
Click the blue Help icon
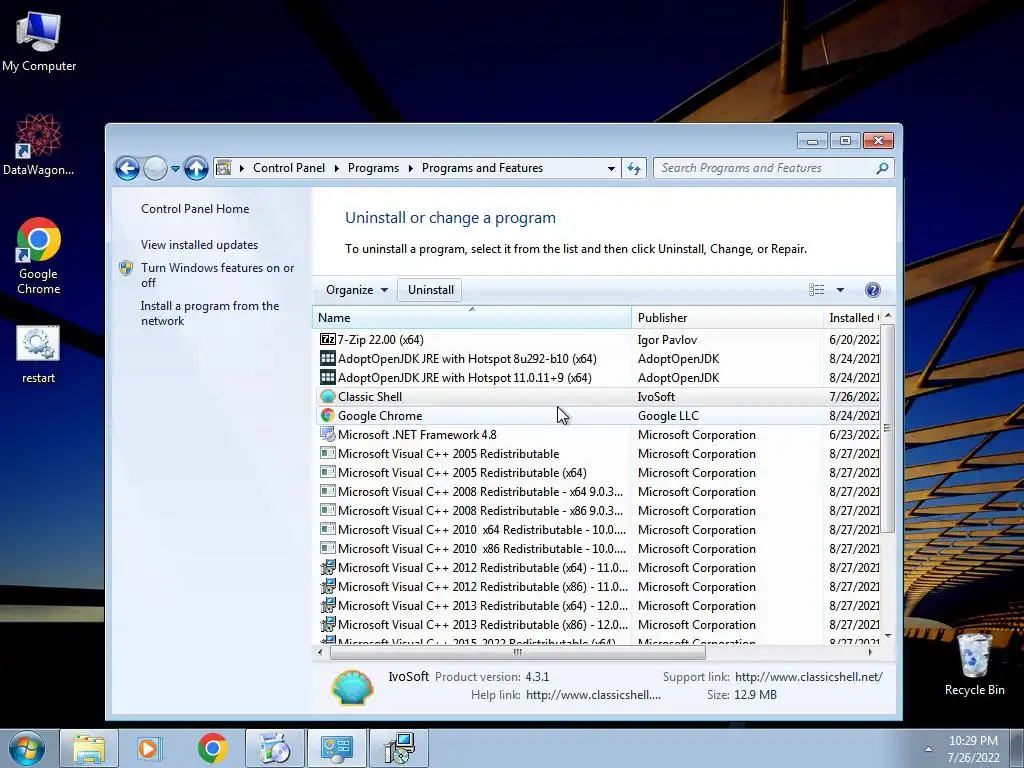872,290
